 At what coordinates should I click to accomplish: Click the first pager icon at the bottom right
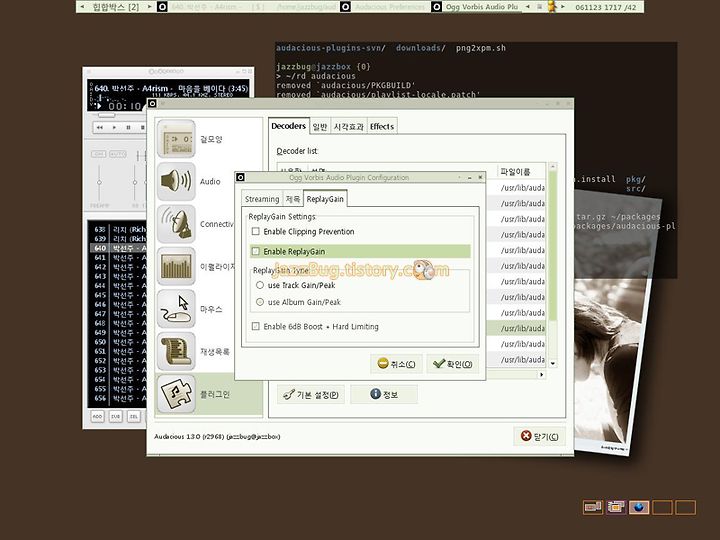[593, 507]
